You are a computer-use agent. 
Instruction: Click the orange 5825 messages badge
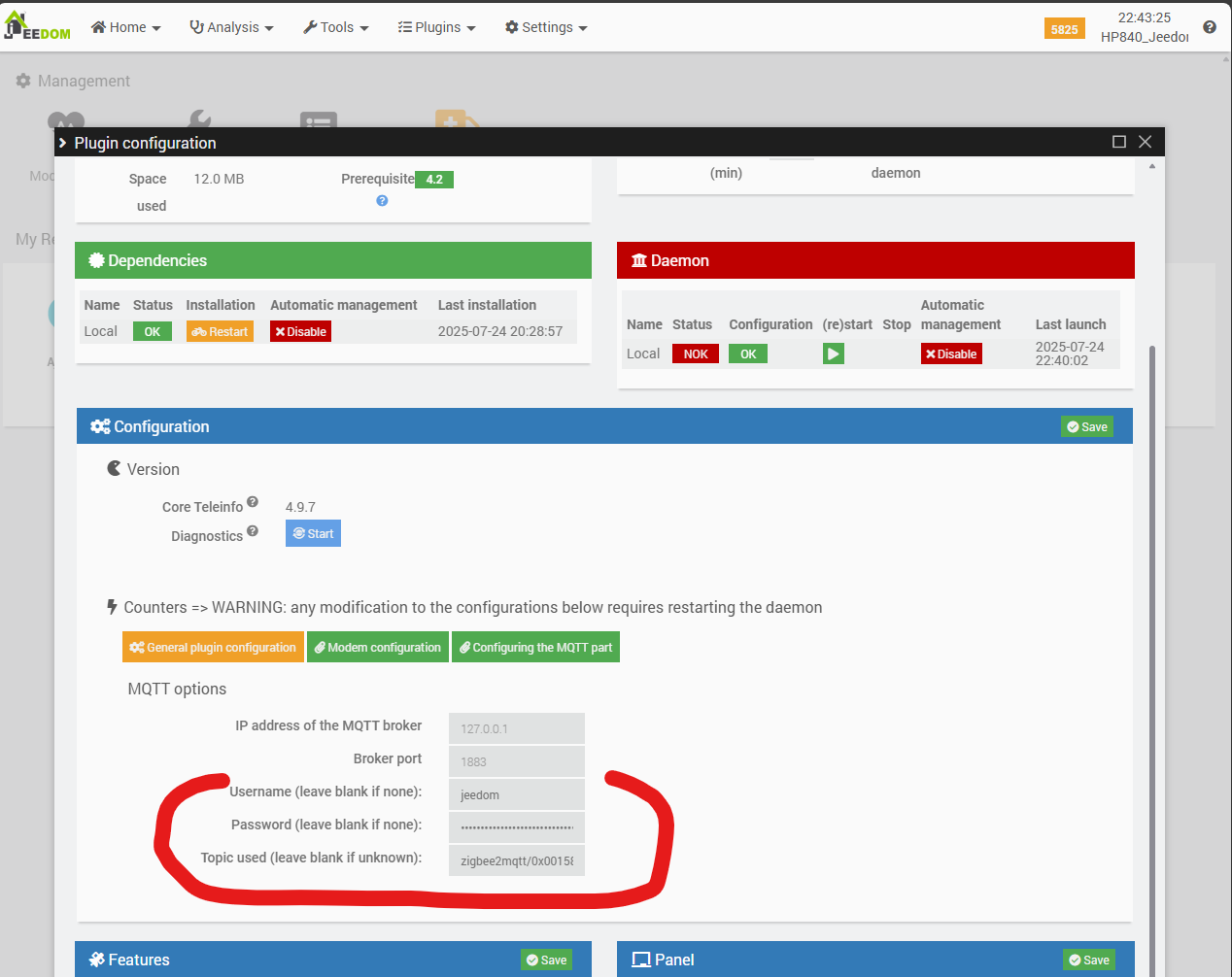pyautogui.click(x=1064, y=29)
